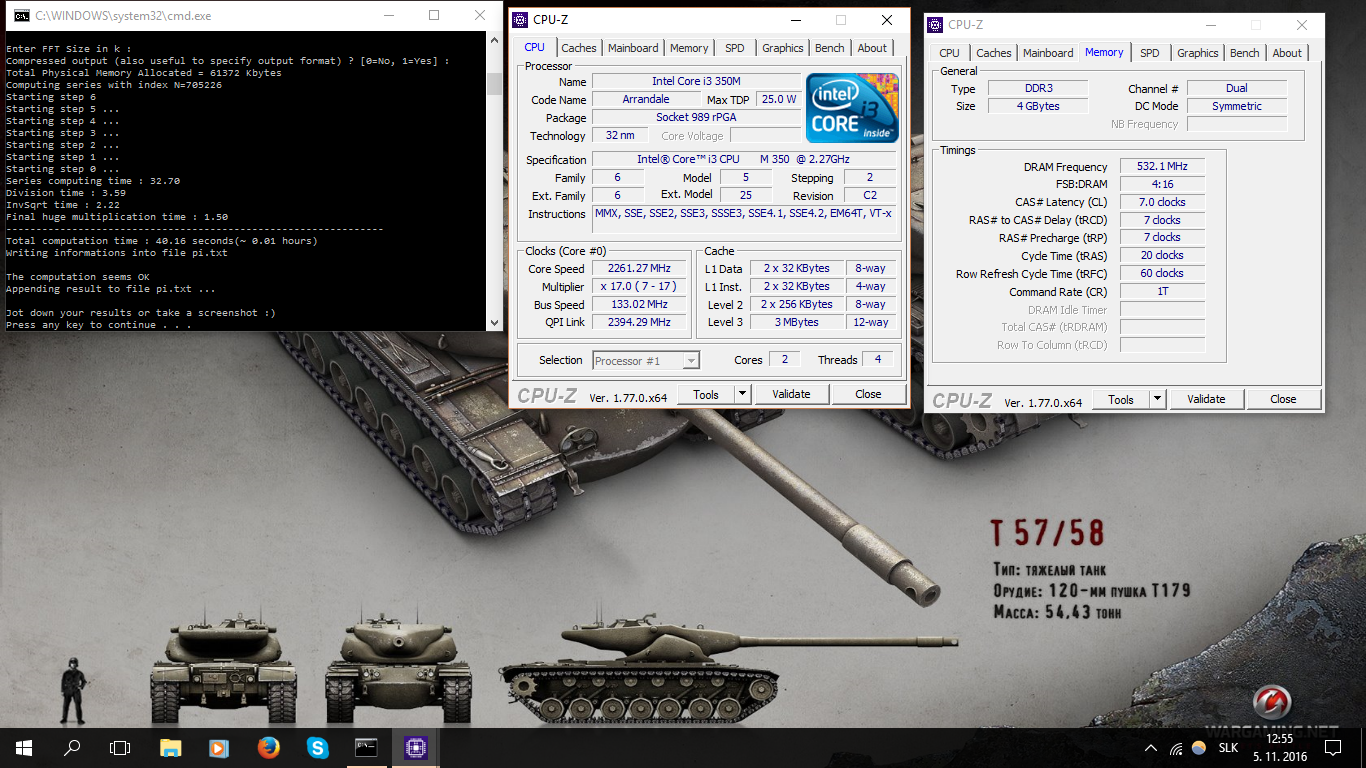Click Bus Speed value 133.02 MHz
Viewport: 1366px width, 768px height.
click(640, 304)
